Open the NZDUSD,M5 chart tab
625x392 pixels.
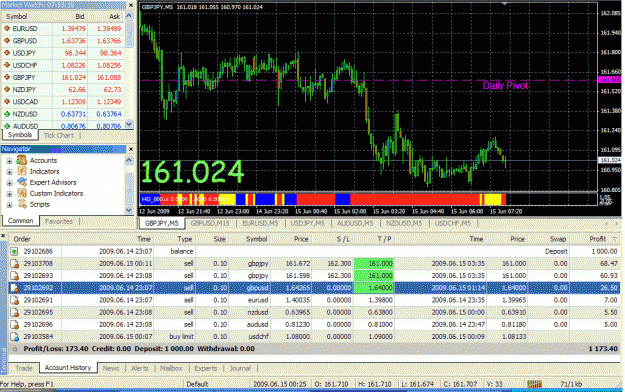click(404, 223)
